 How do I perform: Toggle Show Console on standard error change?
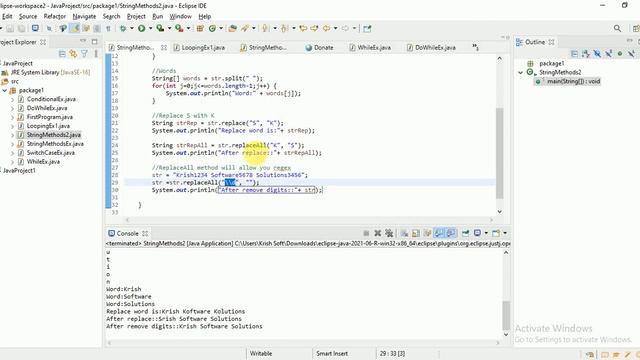451,233
